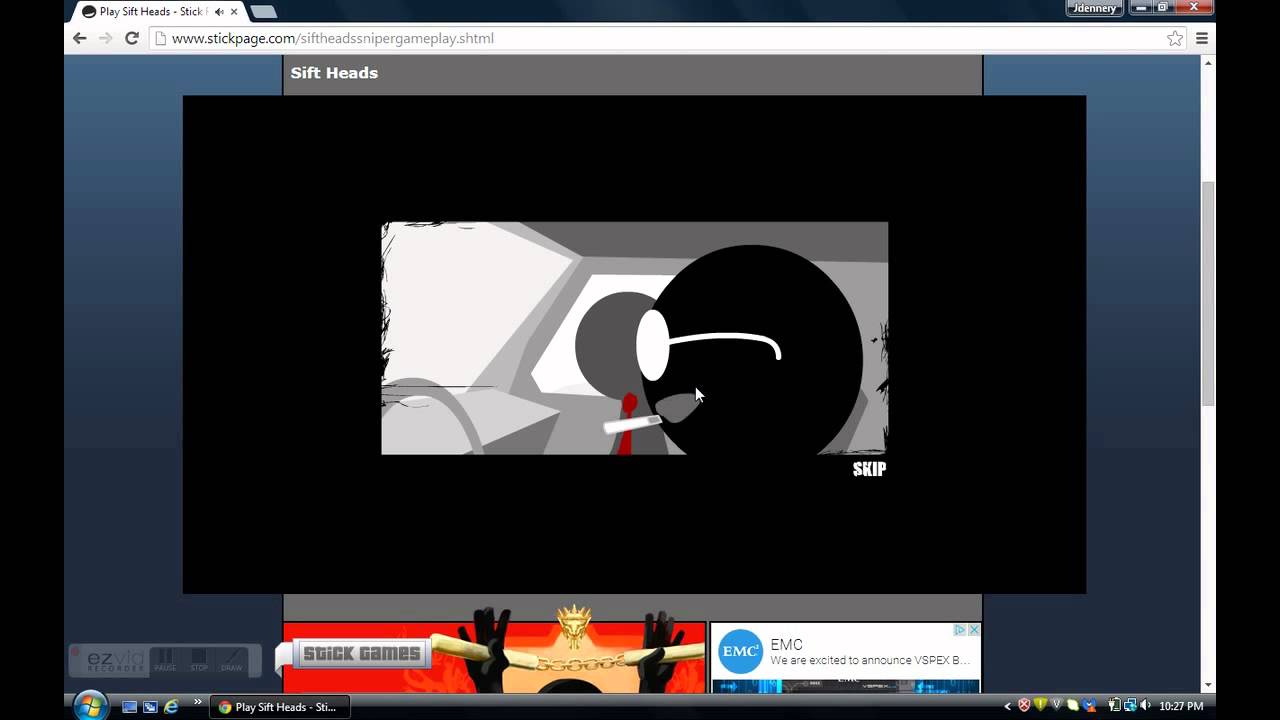The width and height of the screenshot is (1280, 720).
Task: Bookmark page with the star icon
Action: tap(1175, 38)
